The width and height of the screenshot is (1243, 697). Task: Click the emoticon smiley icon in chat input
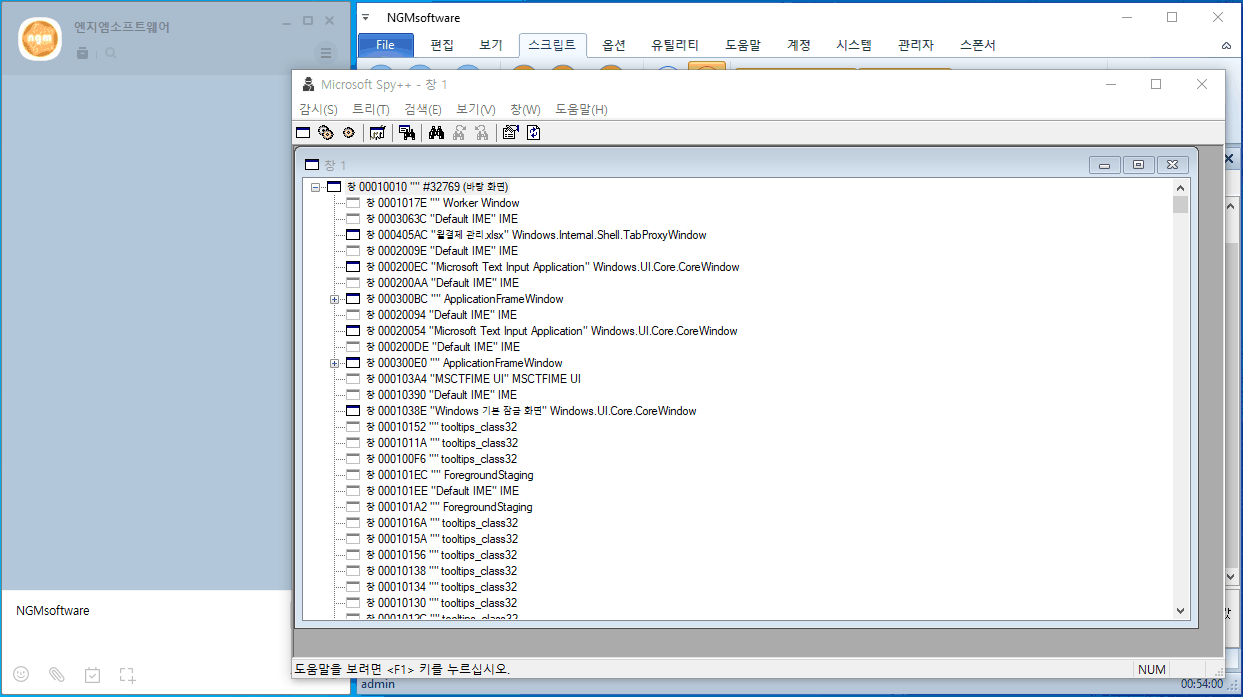21,675
